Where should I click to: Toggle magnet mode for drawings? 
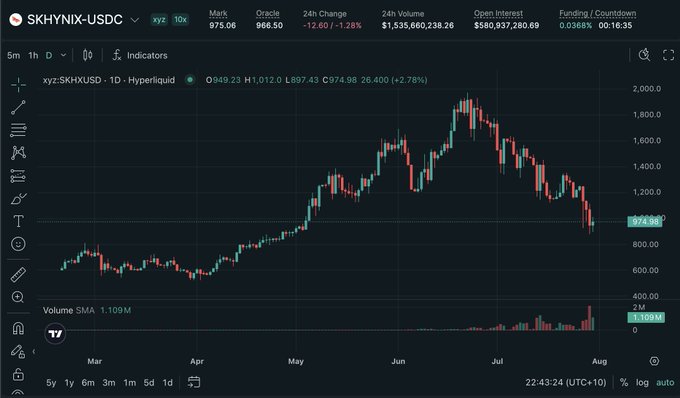(18, 328)
